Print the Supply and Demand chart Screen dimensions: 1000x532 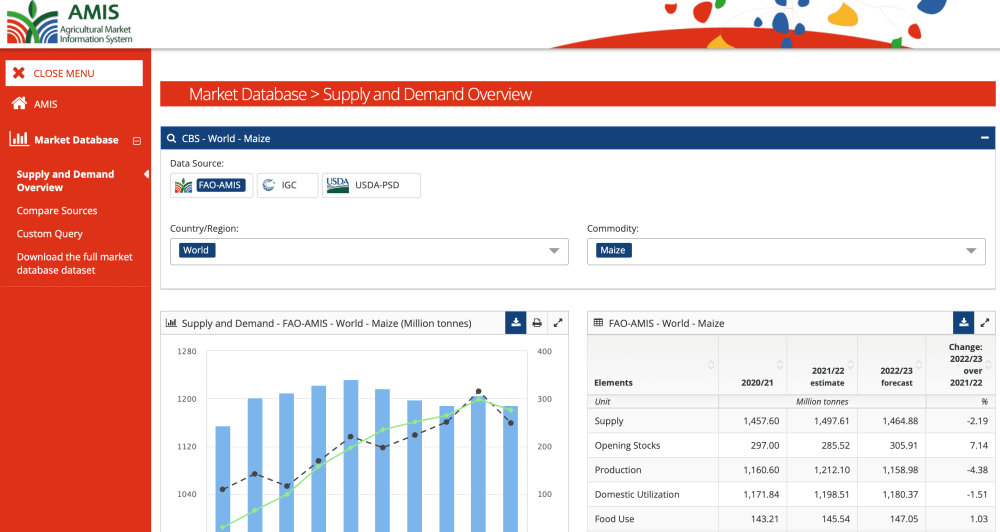tap(537, 323)
